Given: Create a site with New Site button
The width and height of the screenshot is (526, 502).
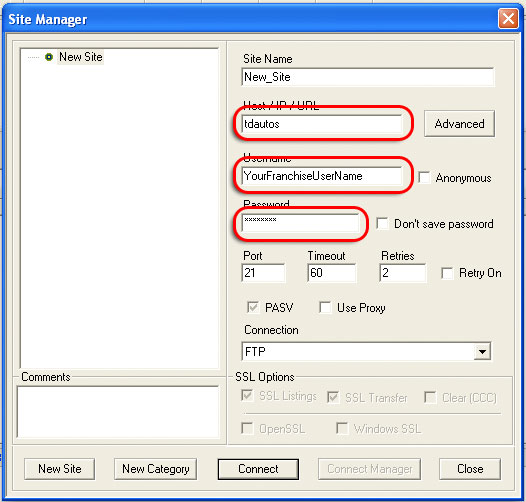Looking at the screenshot, I should tap(60, 469).
